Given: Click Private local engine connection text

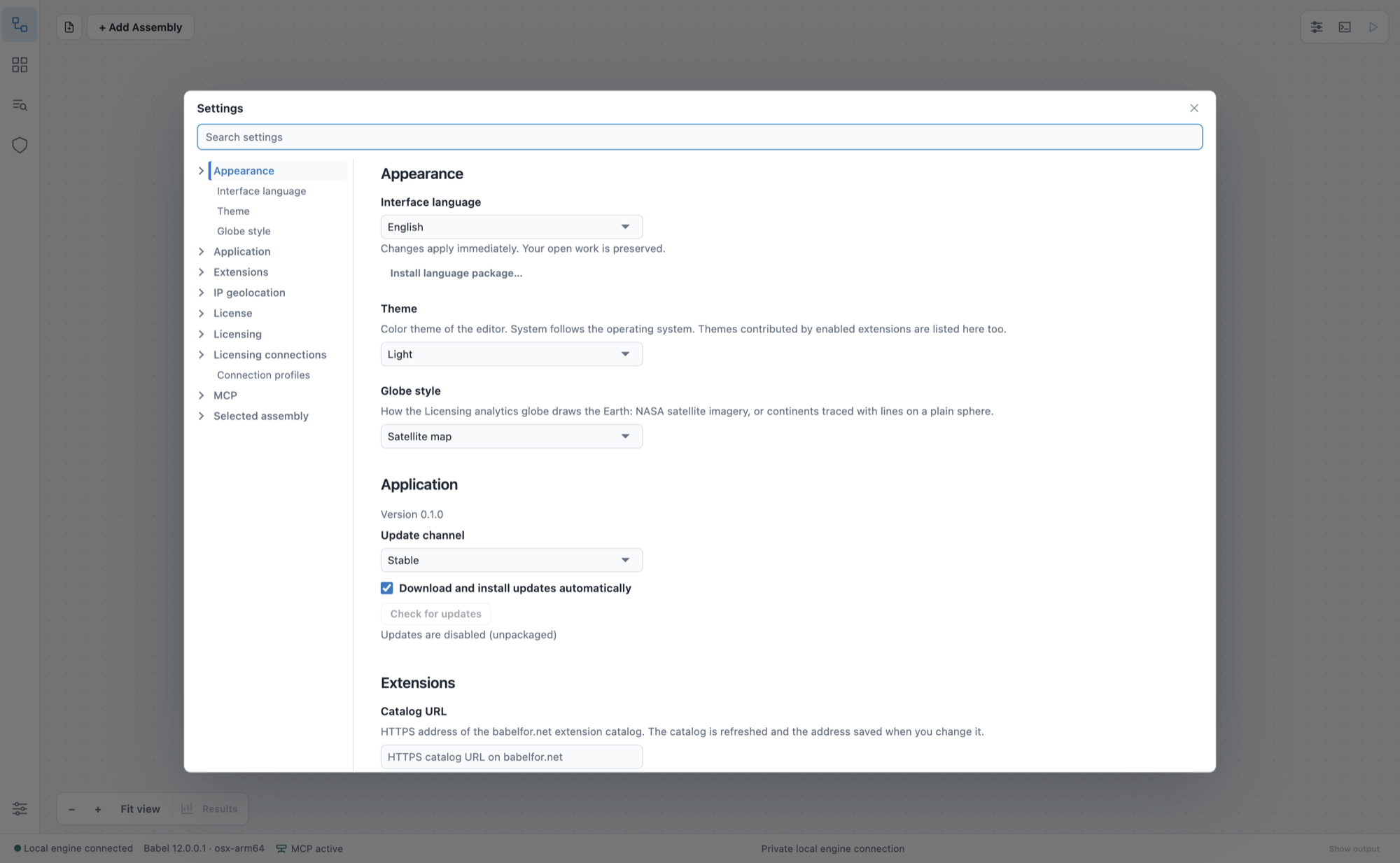Looking at the screenshot, I should (x=832, y=848).
